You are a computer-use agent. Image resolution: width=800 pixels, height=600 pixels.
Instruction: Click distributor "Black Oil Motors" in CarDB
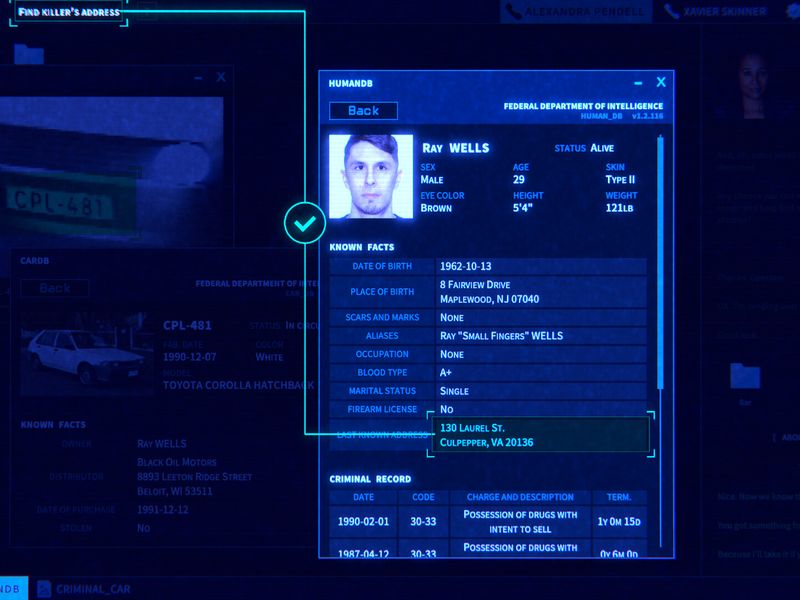coord(177,462)
